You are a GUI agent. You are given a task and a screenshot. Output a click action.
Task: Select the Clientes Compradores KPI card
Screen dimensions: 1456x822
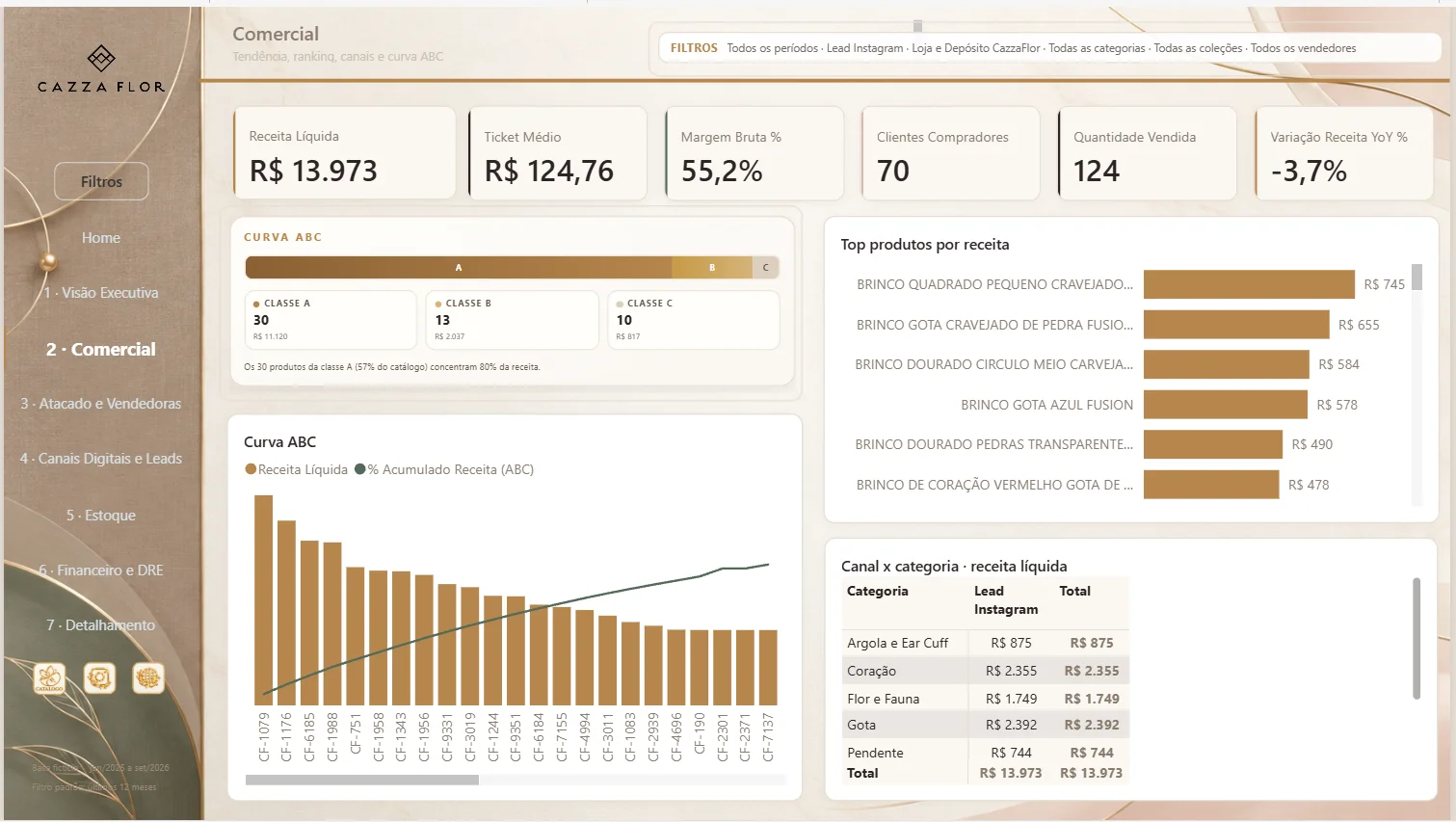tap(951, 153)
